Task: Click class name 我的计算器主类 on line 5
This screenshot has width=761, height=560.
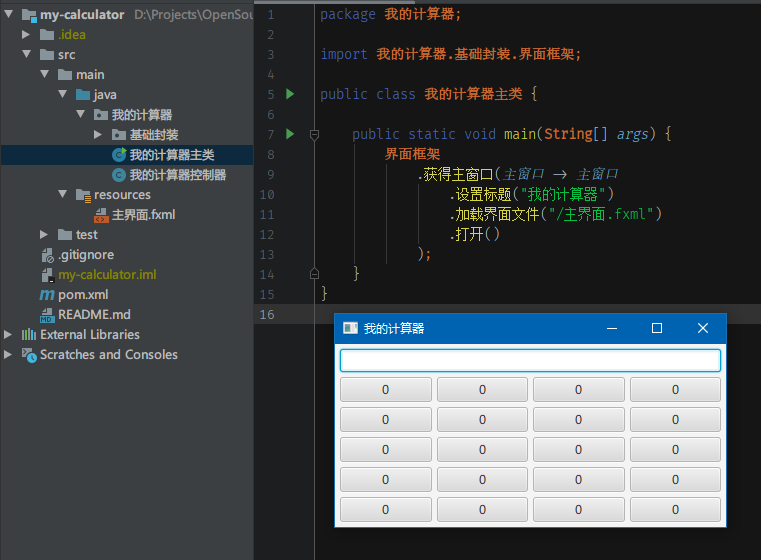Action: [473, 94]
